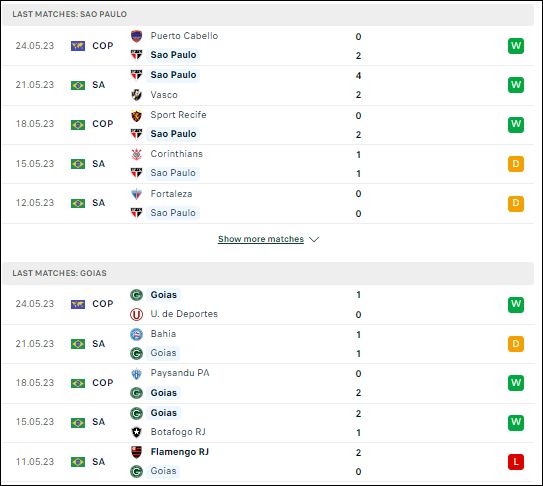
Task: Click the W badge for Sao Paulo vs Vasco
Action: 516,85
